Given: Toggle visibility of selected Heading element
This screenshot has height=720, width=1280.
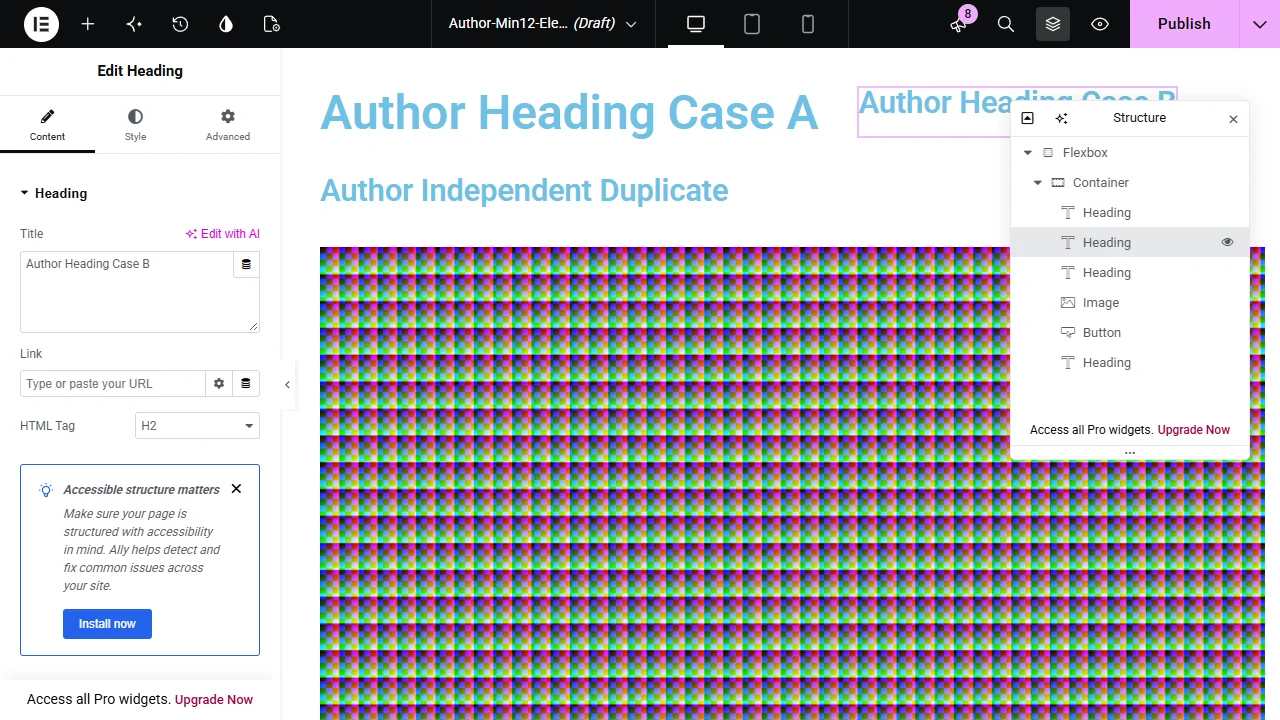Looking at the screenshot, I should coord(1227,242).
